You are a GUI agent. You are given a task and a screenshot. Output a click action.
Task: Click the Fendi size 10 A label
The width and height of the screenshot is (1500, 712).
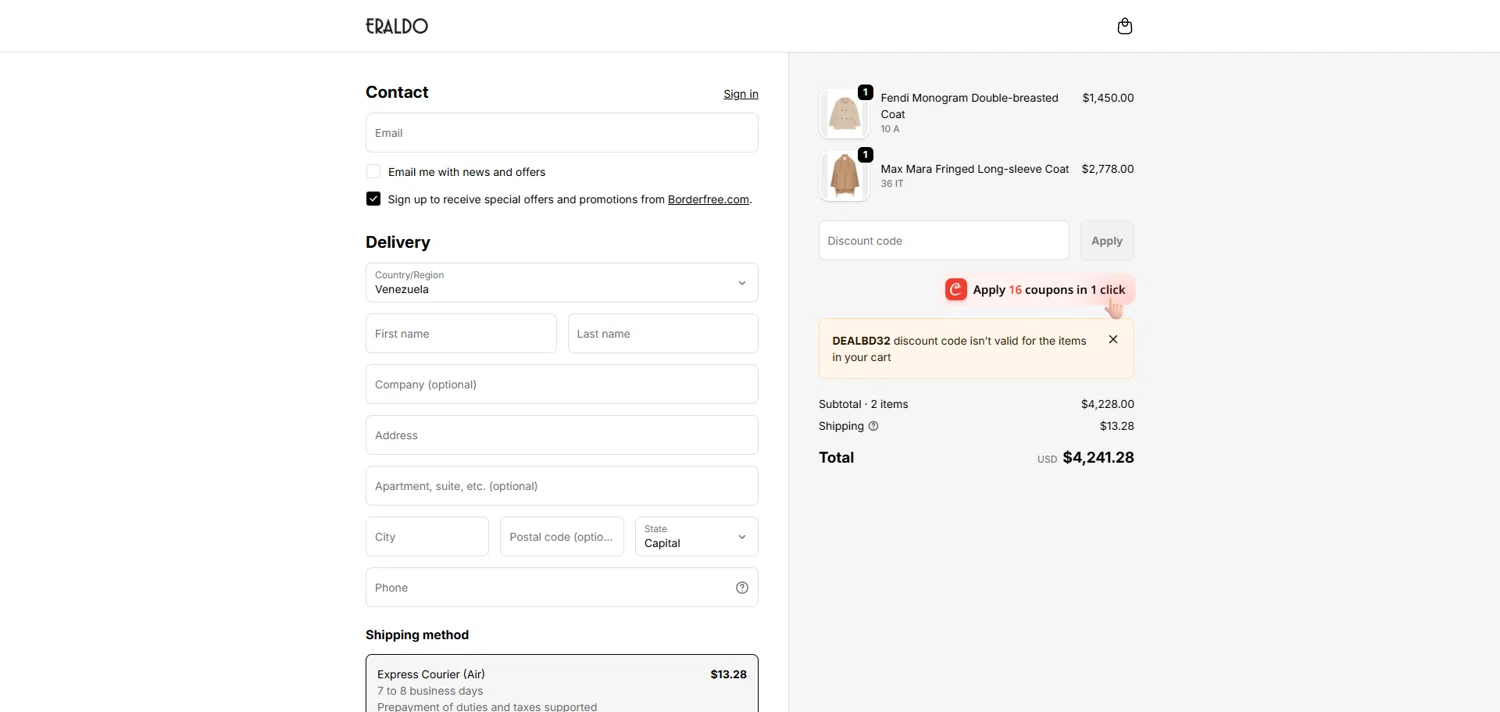click(x=890, y=129)
